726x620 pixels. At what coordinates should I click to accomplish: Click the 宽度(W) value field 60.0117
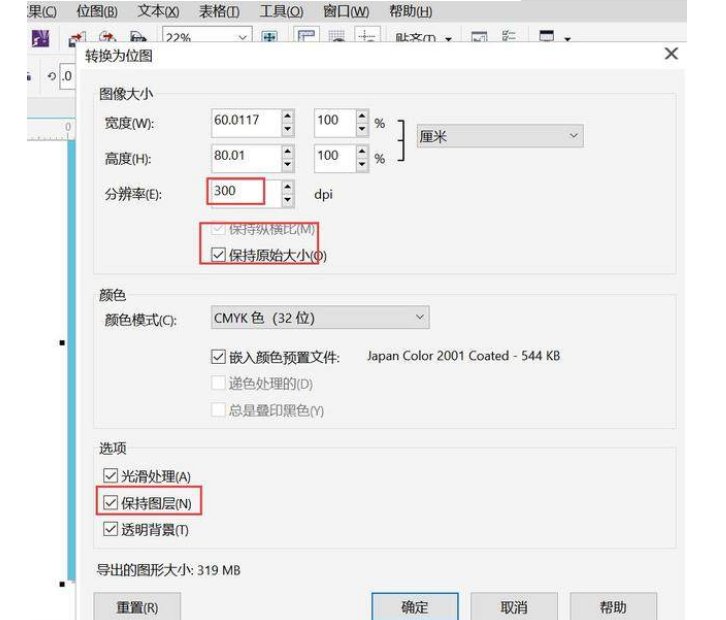point(246,122)
